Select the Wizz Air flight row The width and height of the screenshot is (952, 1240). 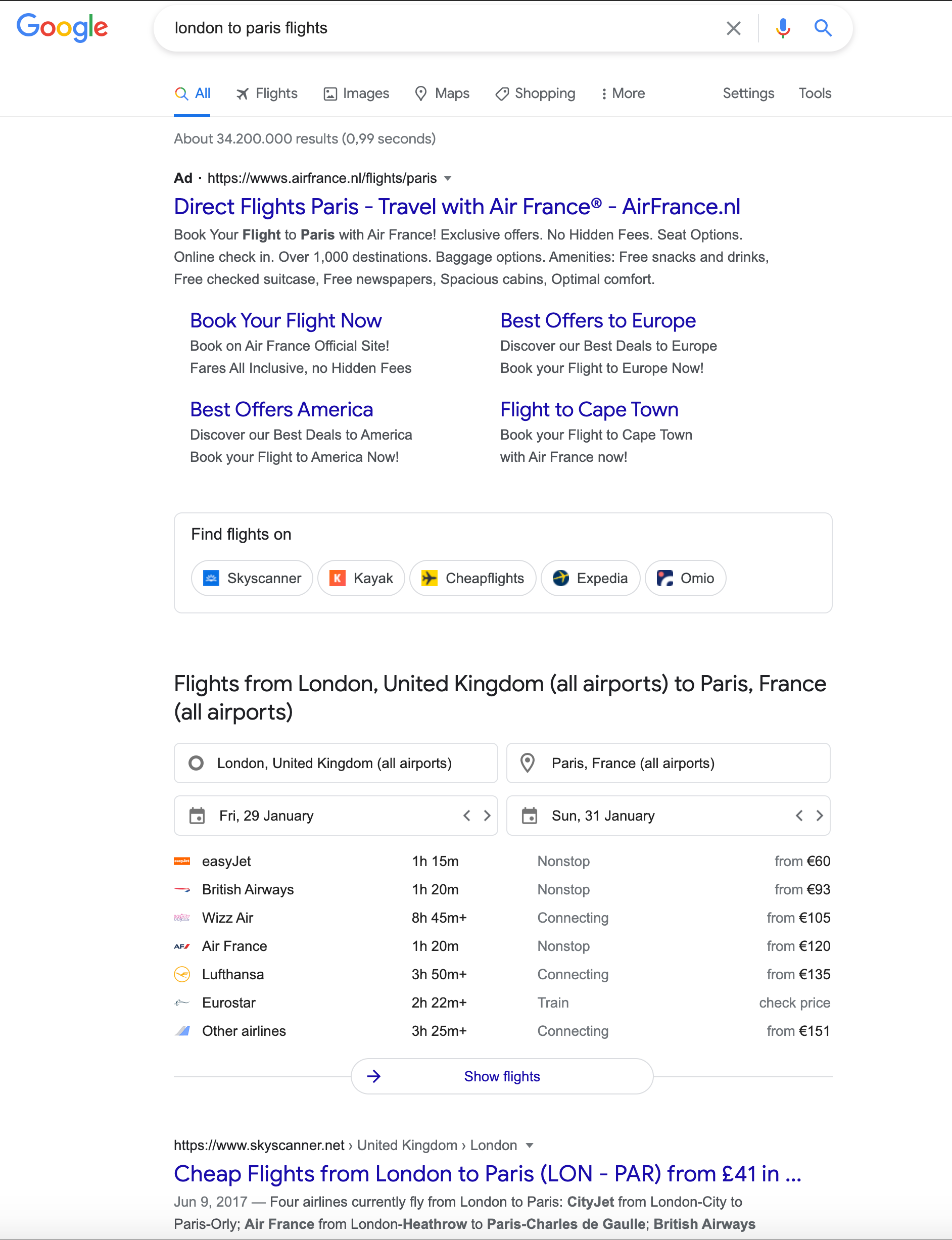502,918
